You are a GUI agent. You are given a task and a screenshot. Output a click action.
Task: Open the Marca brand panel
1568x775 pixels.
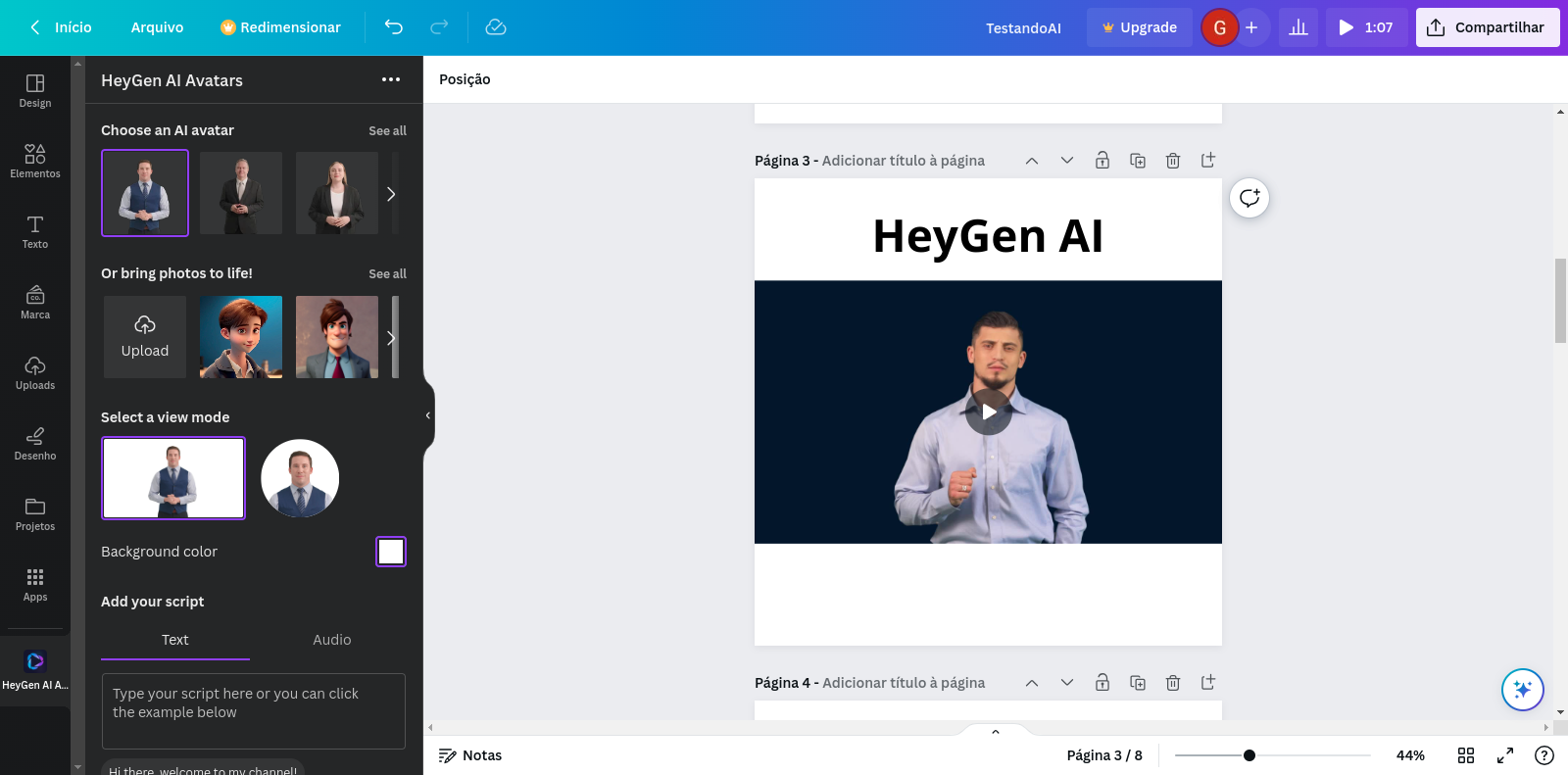35,303
